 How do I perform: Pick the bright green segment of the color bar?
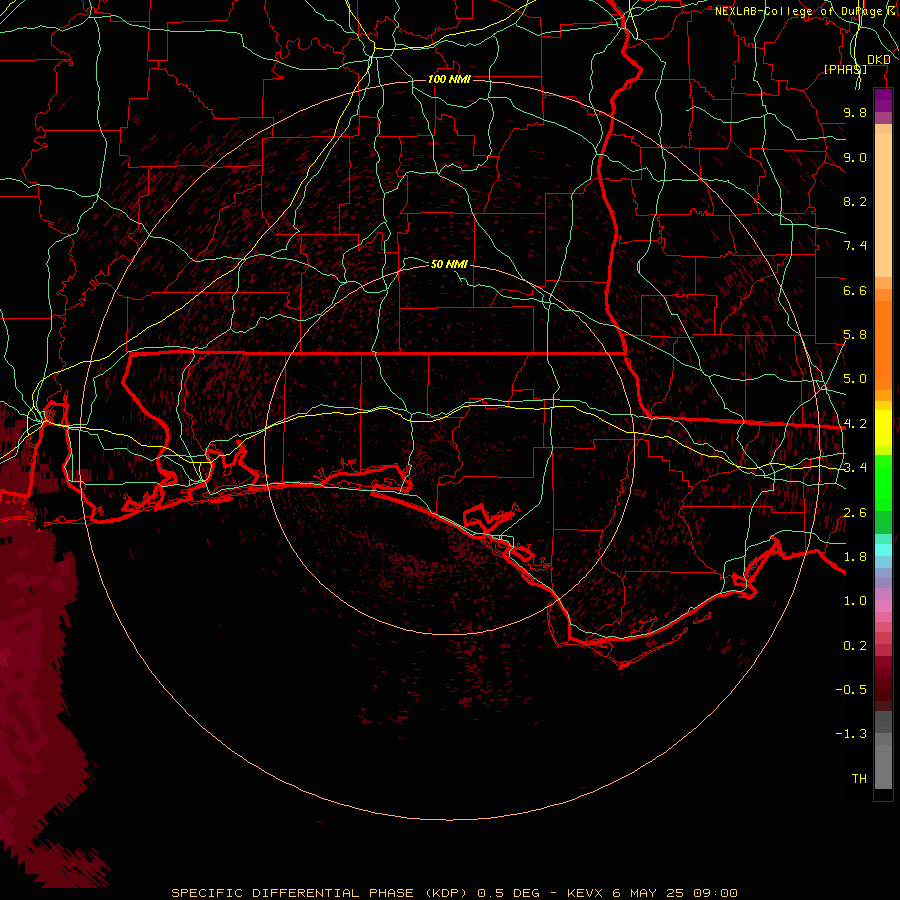point(883,483)
